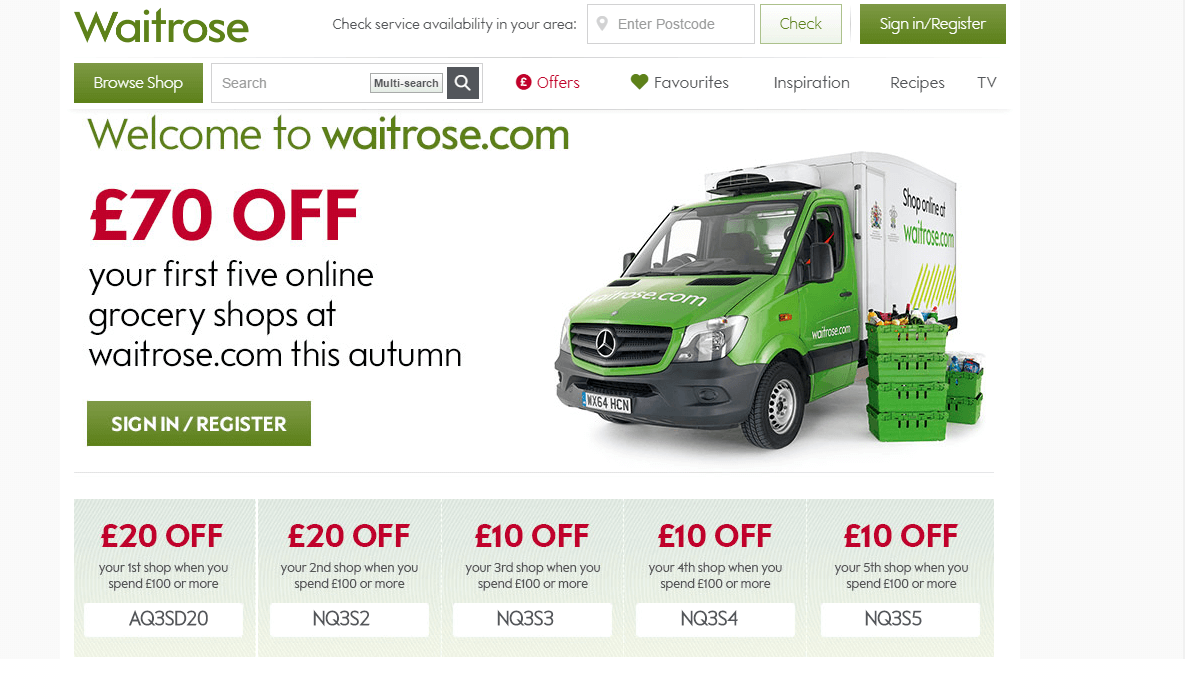
Task: Select the NQ3S2 voucher code box
Action: point(349,619)
